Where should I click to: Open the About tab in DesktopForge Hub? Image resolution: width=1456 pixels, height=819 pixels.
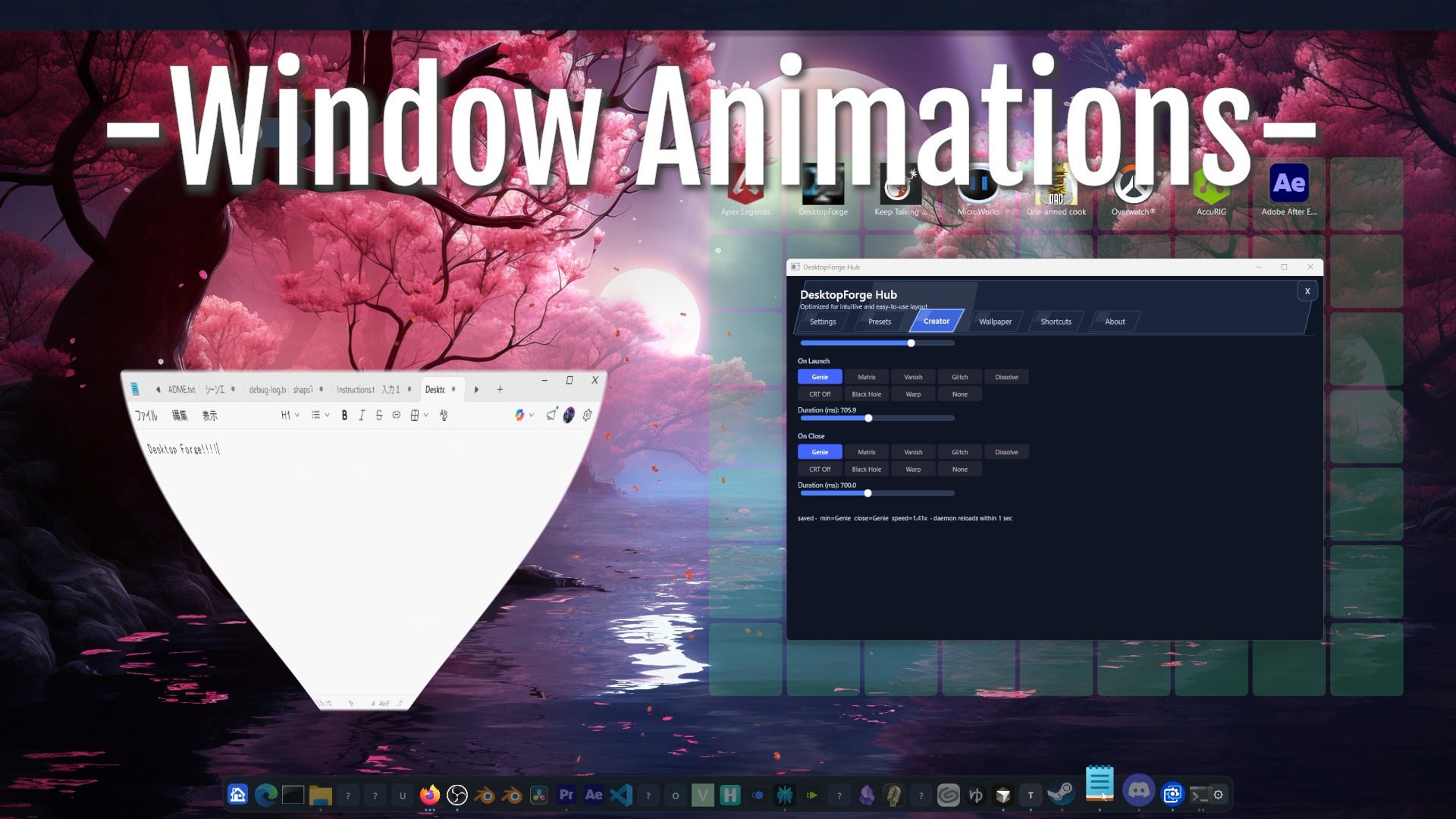[x=1115, y=322]
